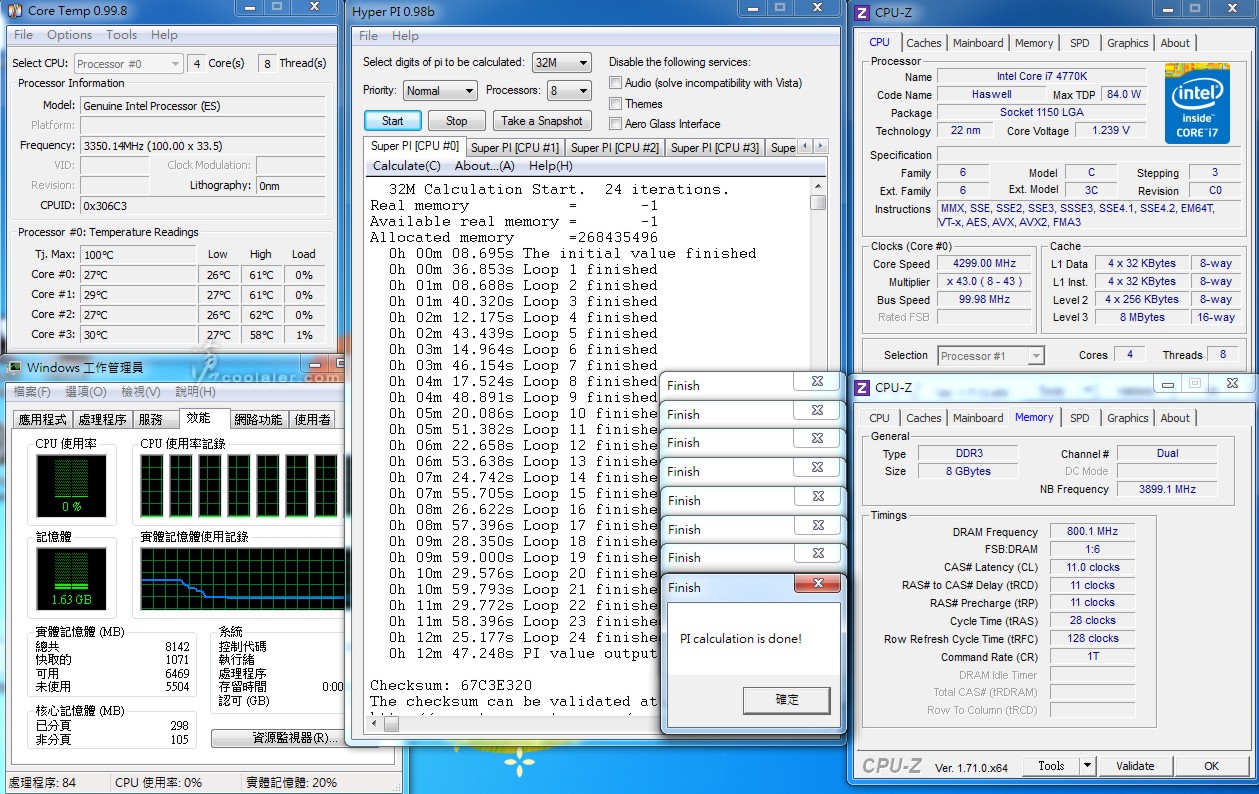The image size is (1259, 794).
Task: Close the Hyper PI window
Action: tap(815, 8)
